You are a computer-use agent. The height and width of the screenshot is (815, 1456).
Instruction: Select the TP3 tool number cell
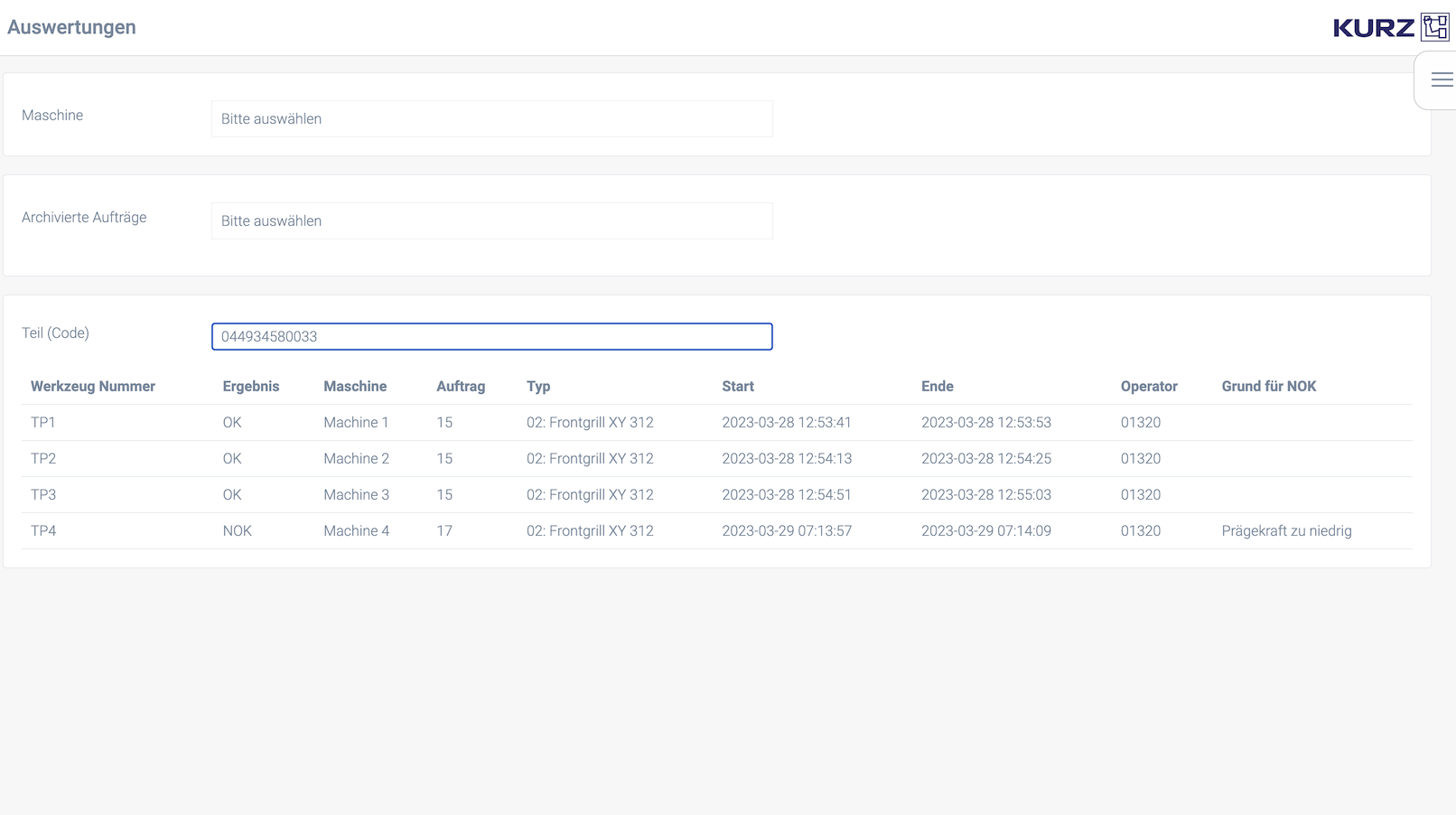[43, 495]
